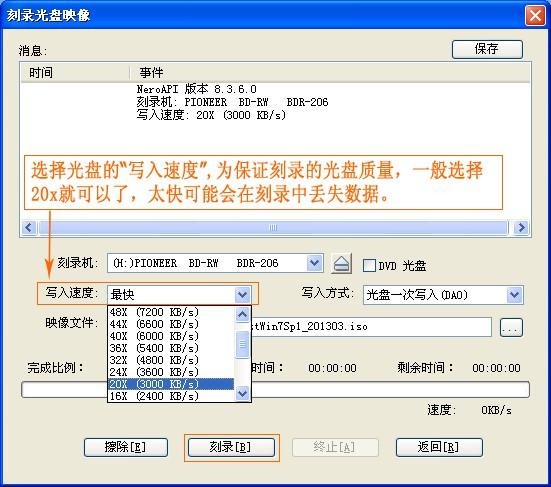Click speed list scroll down arrow
This screenshot has height=487, width=551.
tap(242, 393)
